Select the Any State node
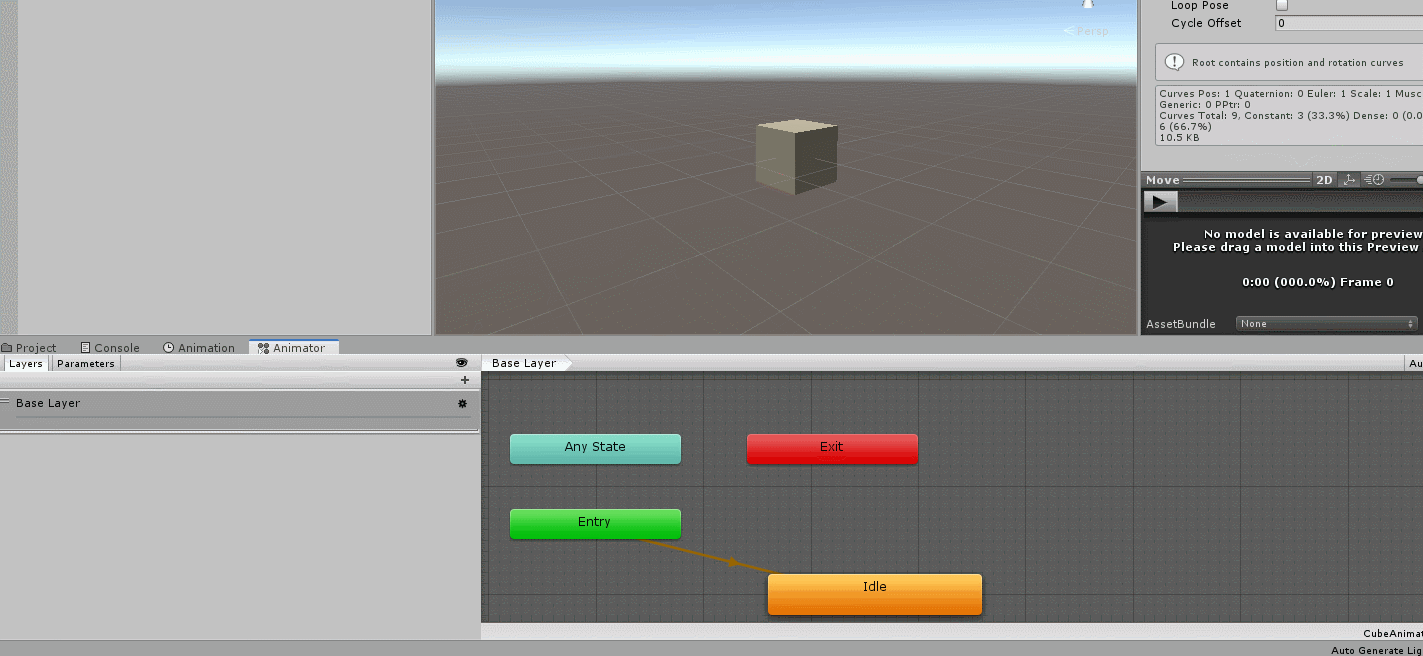Image resolution: width=1423 pixels, height=656 pixels. (x=595, y=448)
